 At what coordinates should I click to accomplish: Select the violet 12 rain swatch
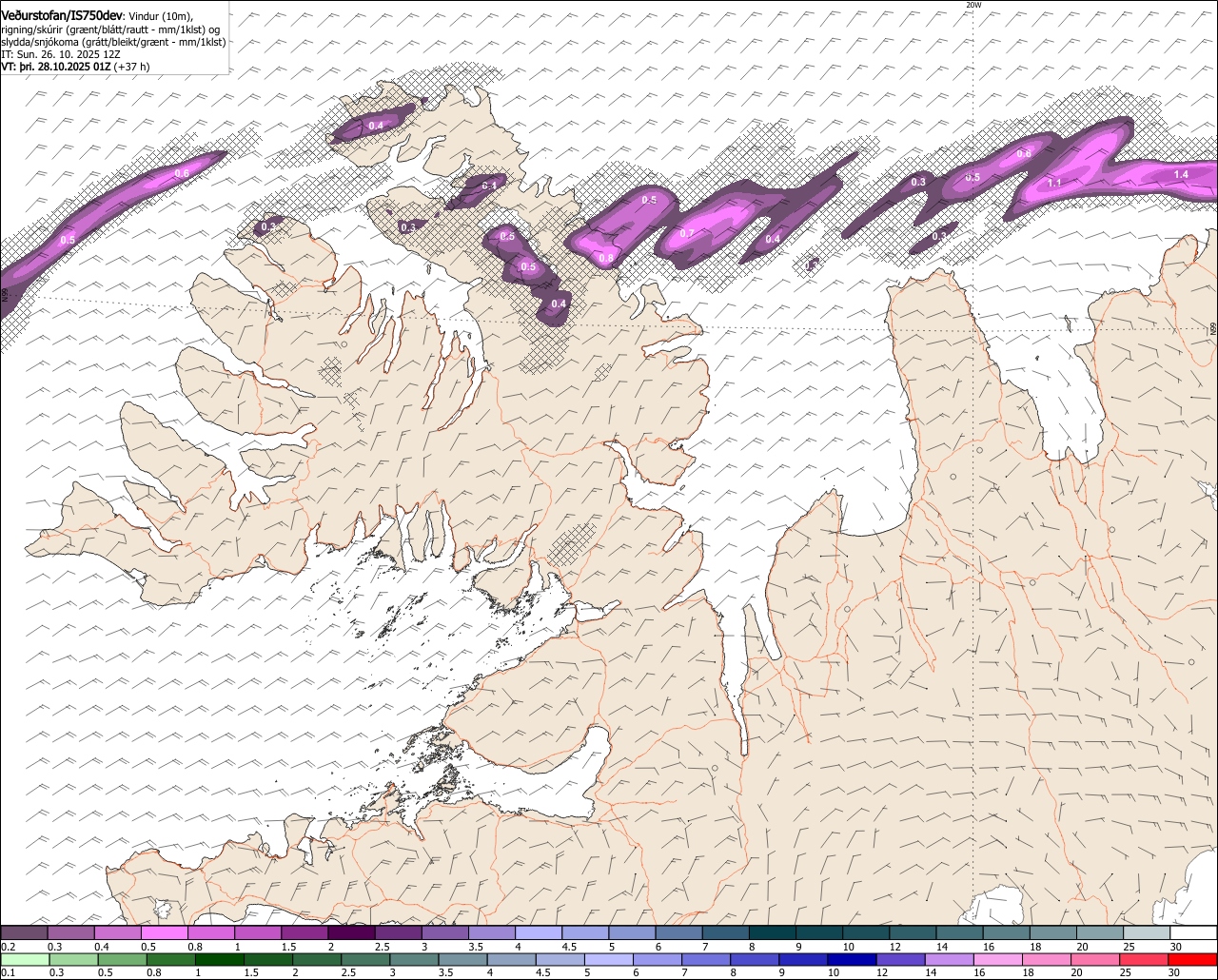899,959
